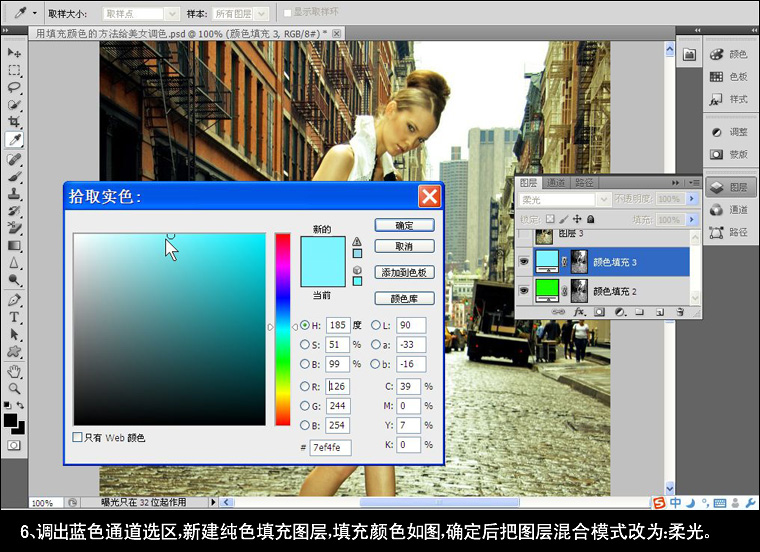Select the Eyedropper tool in the toolbox

pyautogui.click(x=15, y=140)
